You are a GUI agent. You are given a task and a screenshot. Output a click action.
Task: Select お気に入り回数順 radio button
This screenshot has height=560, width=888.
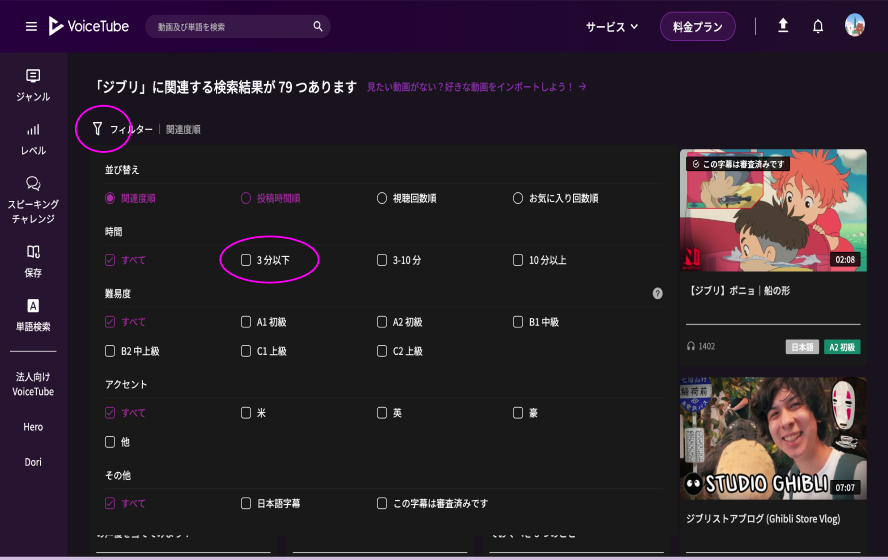[x=518, y=198]
